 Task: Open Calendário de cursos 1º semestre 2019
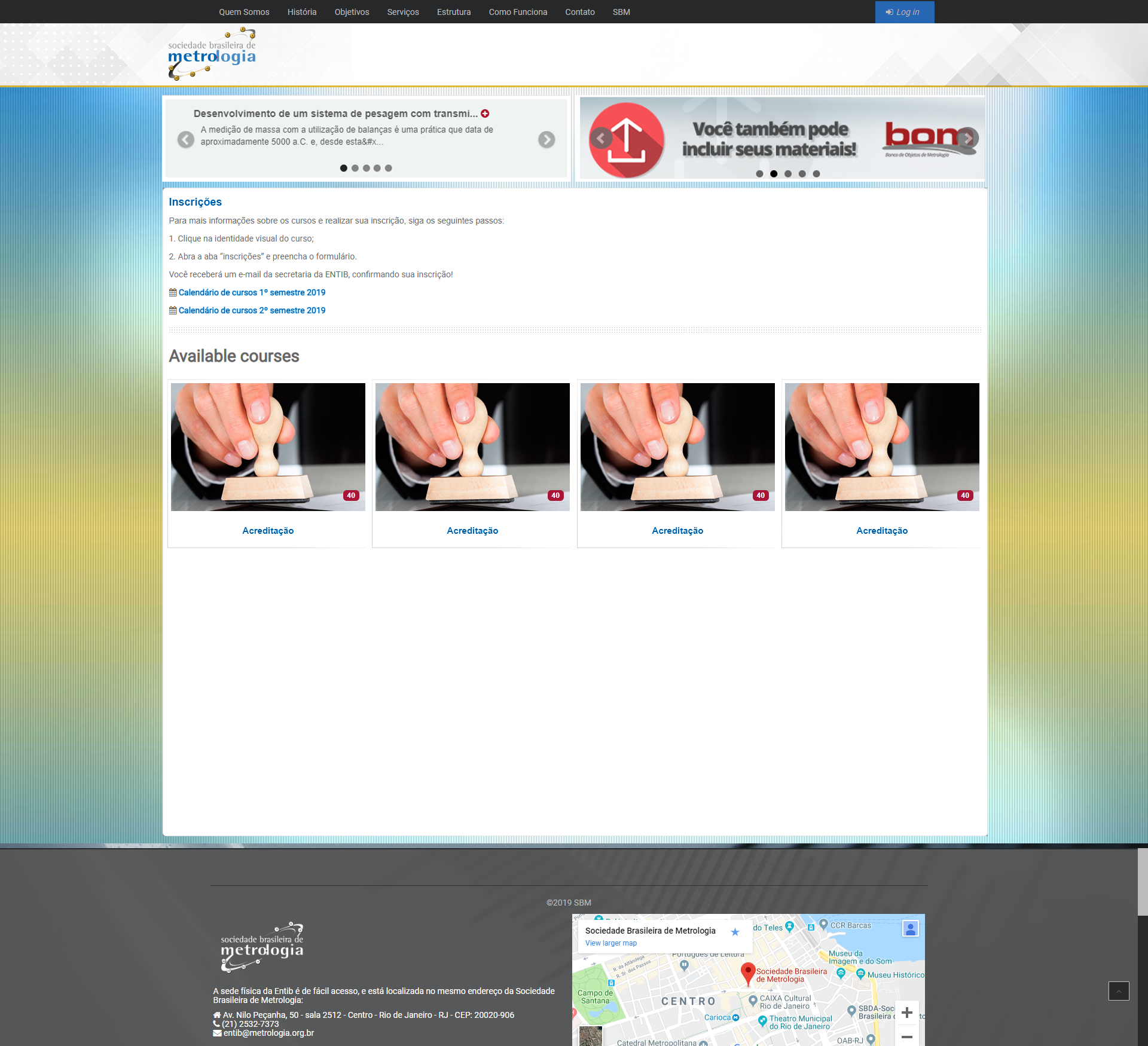(252, 292)
